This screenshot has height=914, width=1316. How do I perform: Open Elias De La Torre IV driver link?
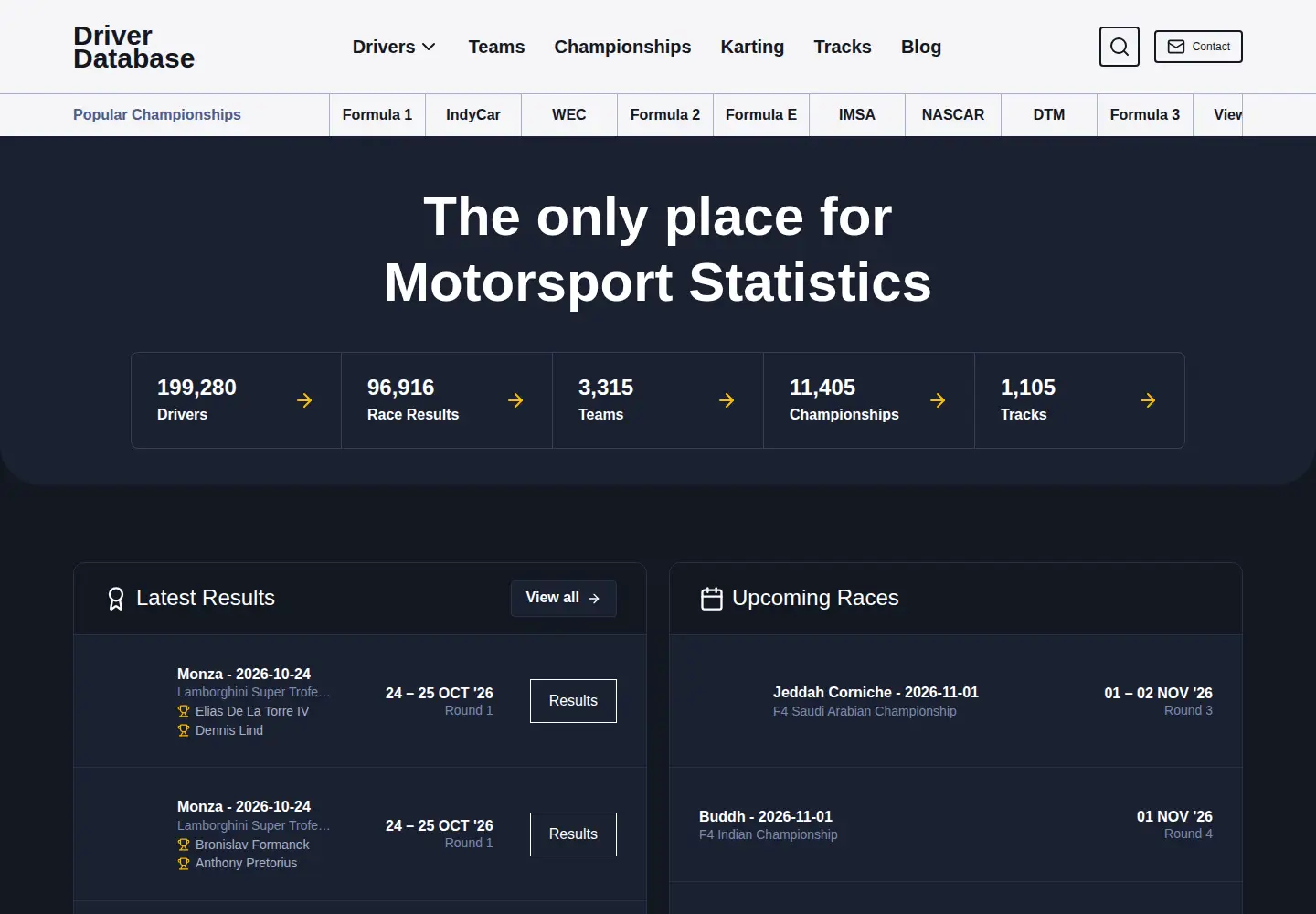pos(252,711)
